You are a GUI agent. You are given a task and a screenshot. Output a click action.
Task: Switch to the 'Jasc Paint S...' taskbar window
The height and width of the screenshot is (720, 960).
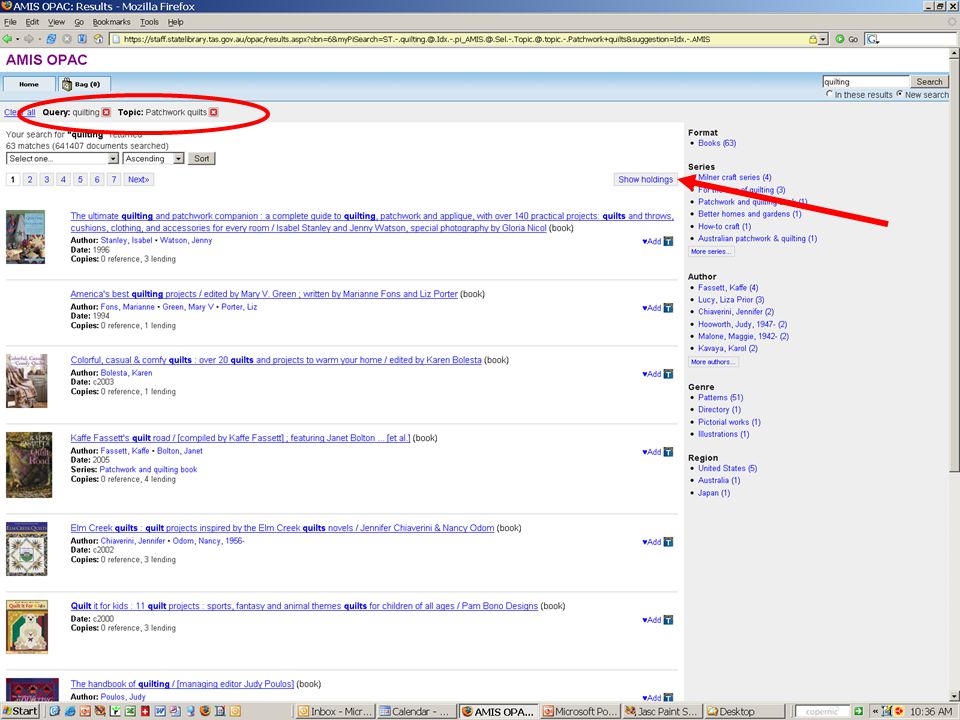661,711
